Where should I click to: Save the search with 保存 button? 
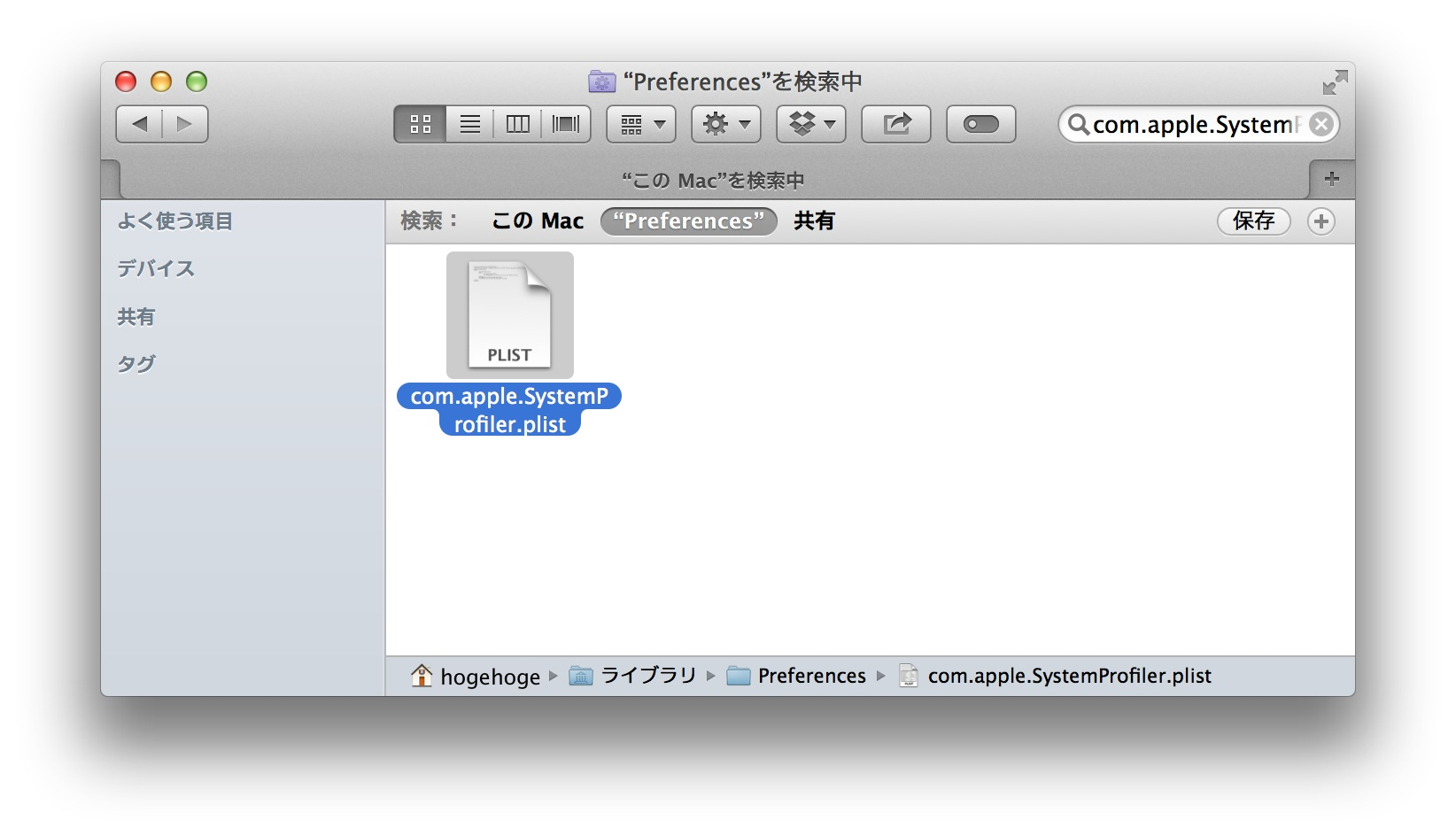tap(1254, 221)
